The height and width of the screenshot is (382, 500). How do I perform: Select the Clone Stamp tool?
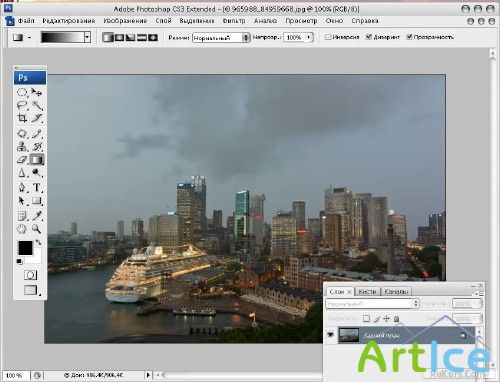[x=22, y=147]
